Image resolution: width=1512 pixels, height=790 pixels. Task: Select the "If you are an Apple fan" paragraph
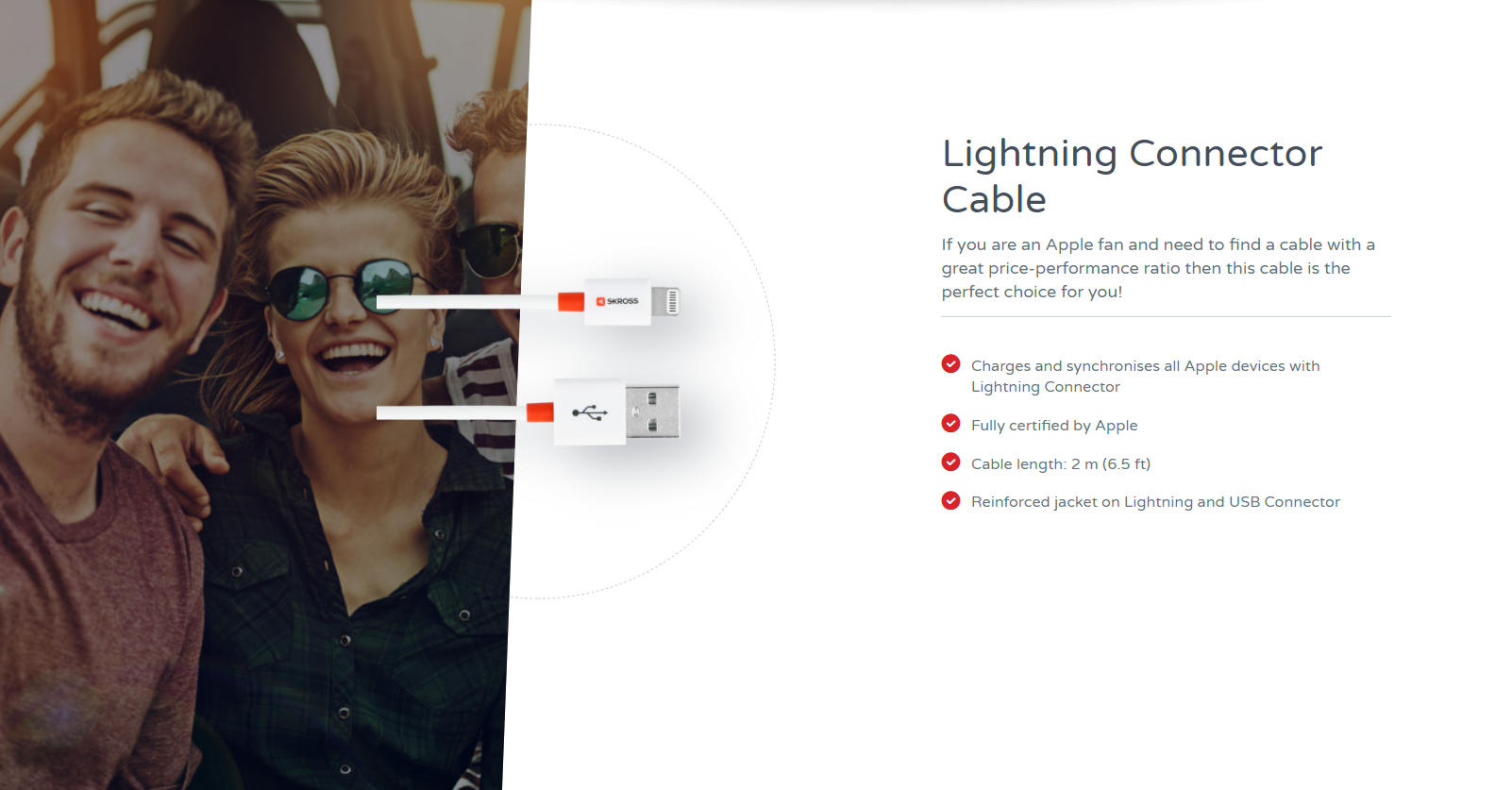[x=1158, y=268]
